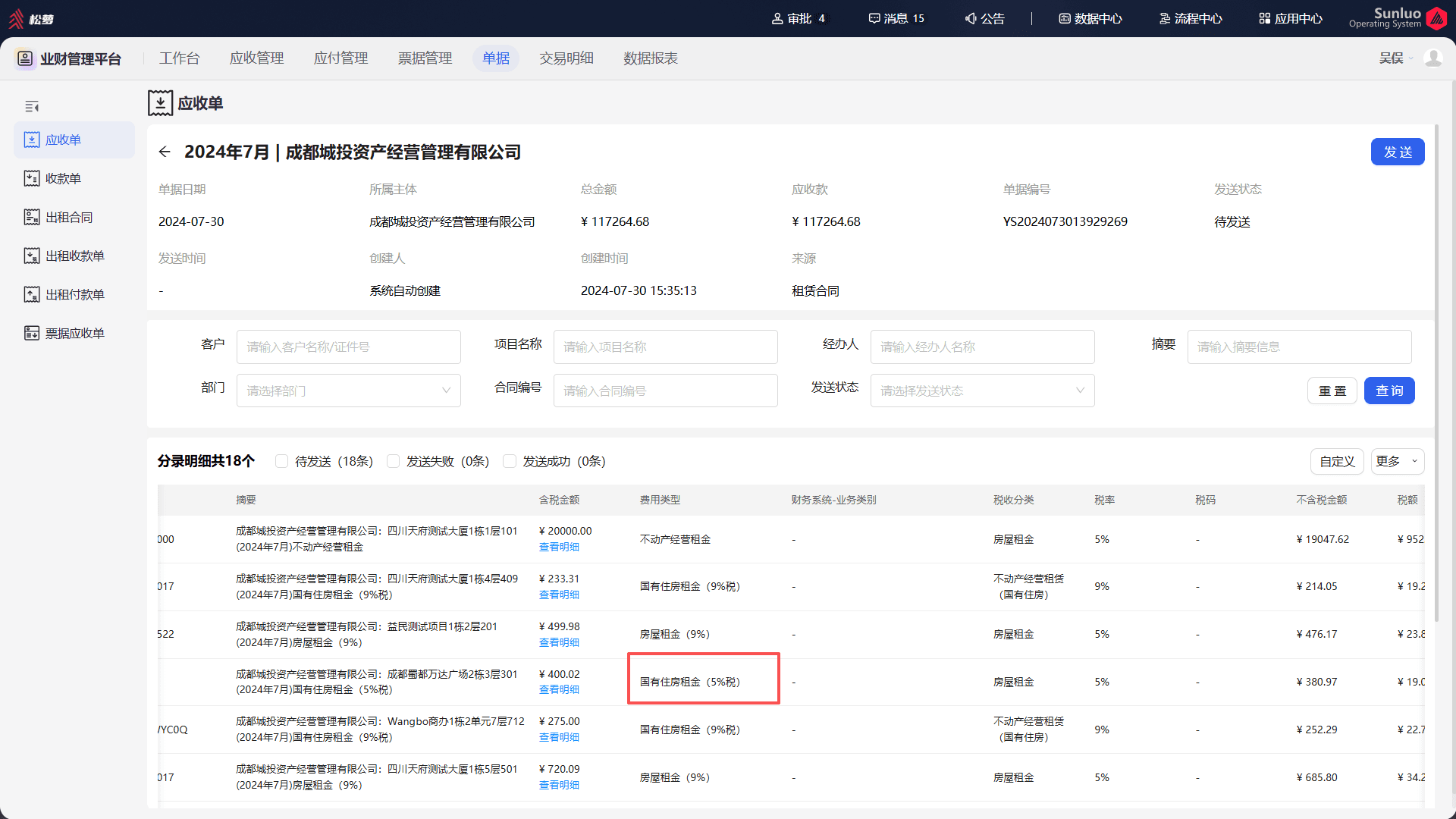The image size is (1456, 819).
Task: Check the 待发送 (18条) filter checkbox
Action: [x=281, y=461]
